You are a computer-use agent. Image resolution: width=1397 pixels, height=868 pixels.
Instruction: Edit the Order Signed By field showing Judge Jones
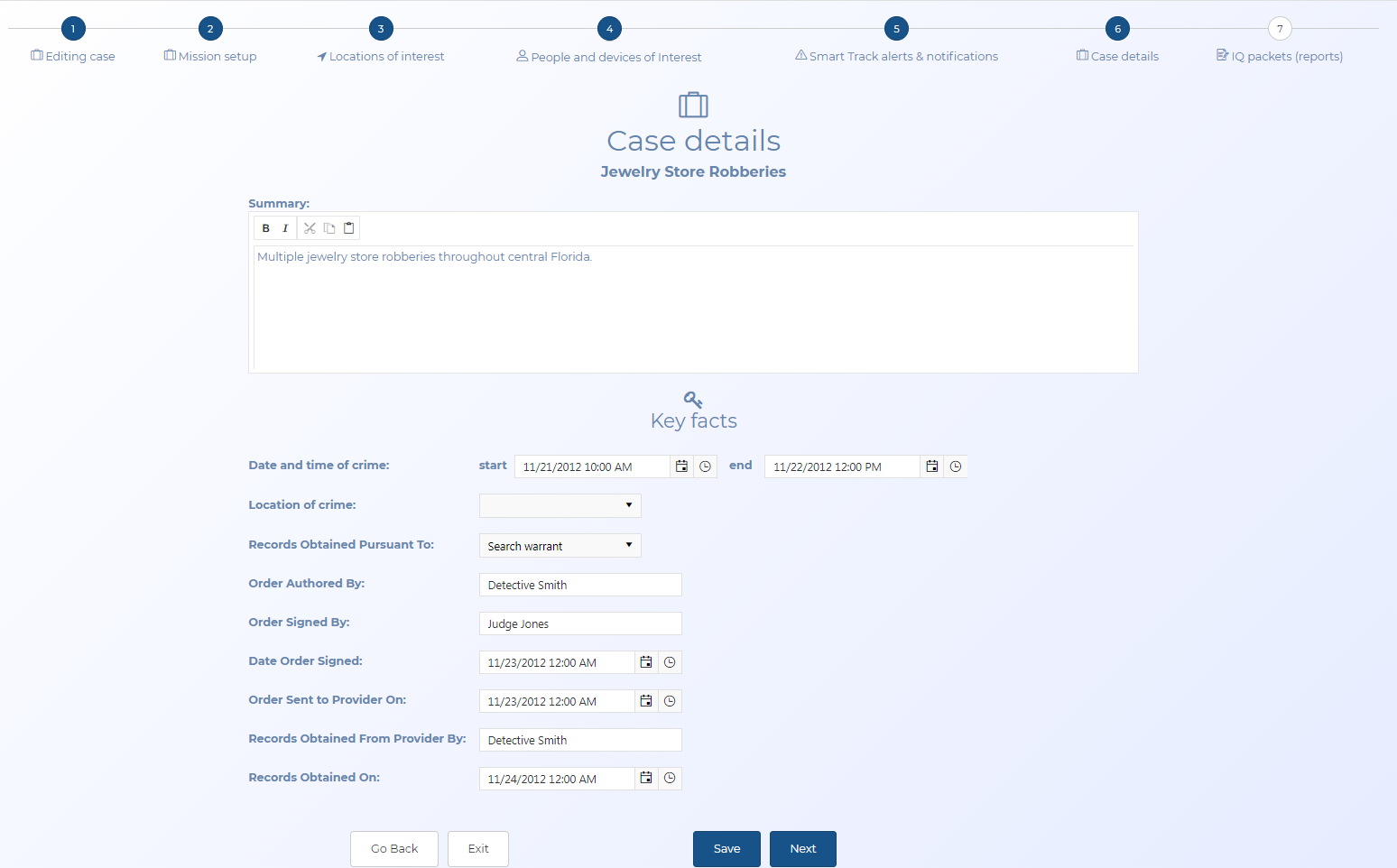click(579, 623)
